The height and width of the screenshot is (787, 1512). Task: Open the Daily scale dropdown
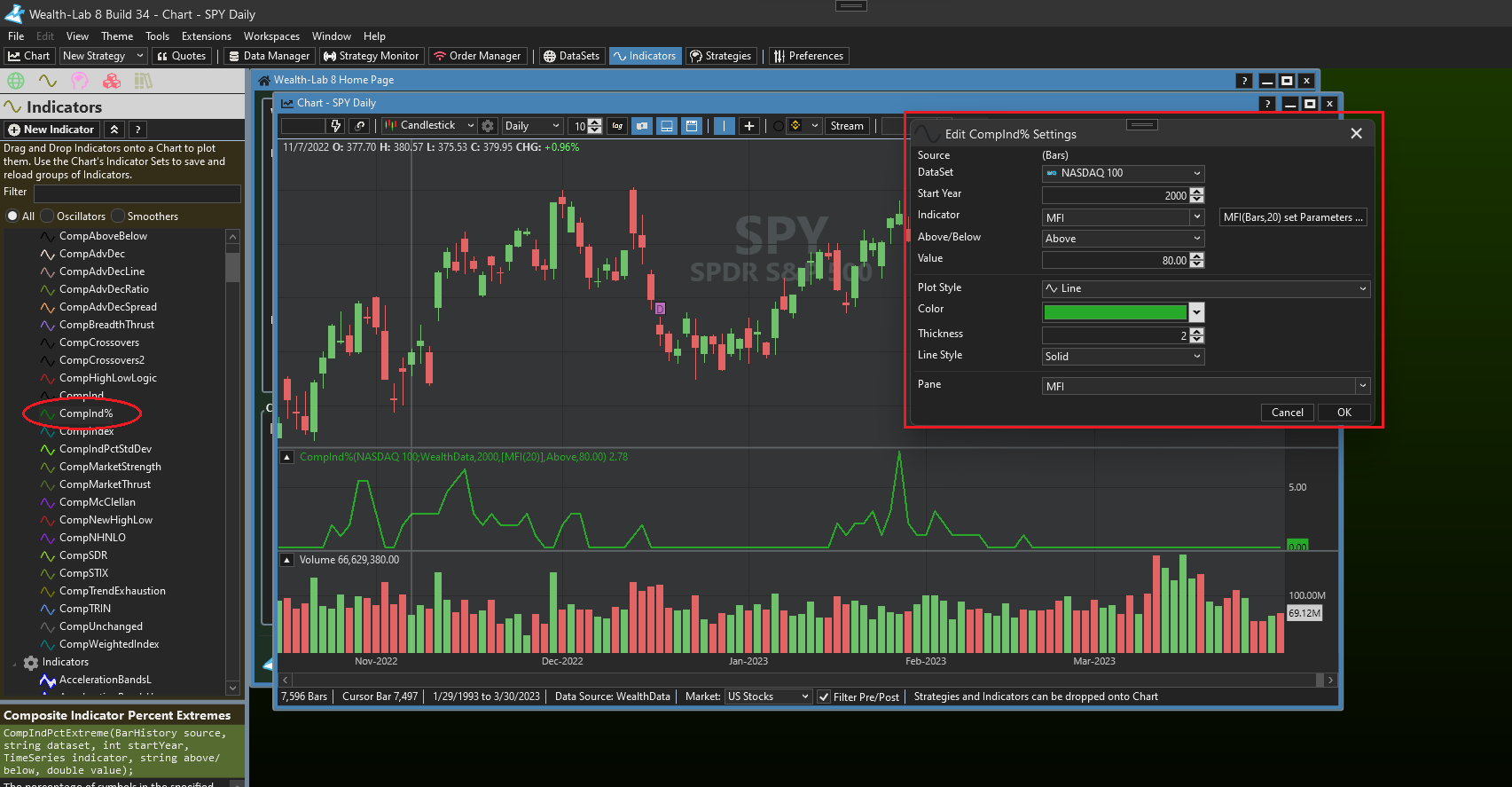(x=532, y=126)
